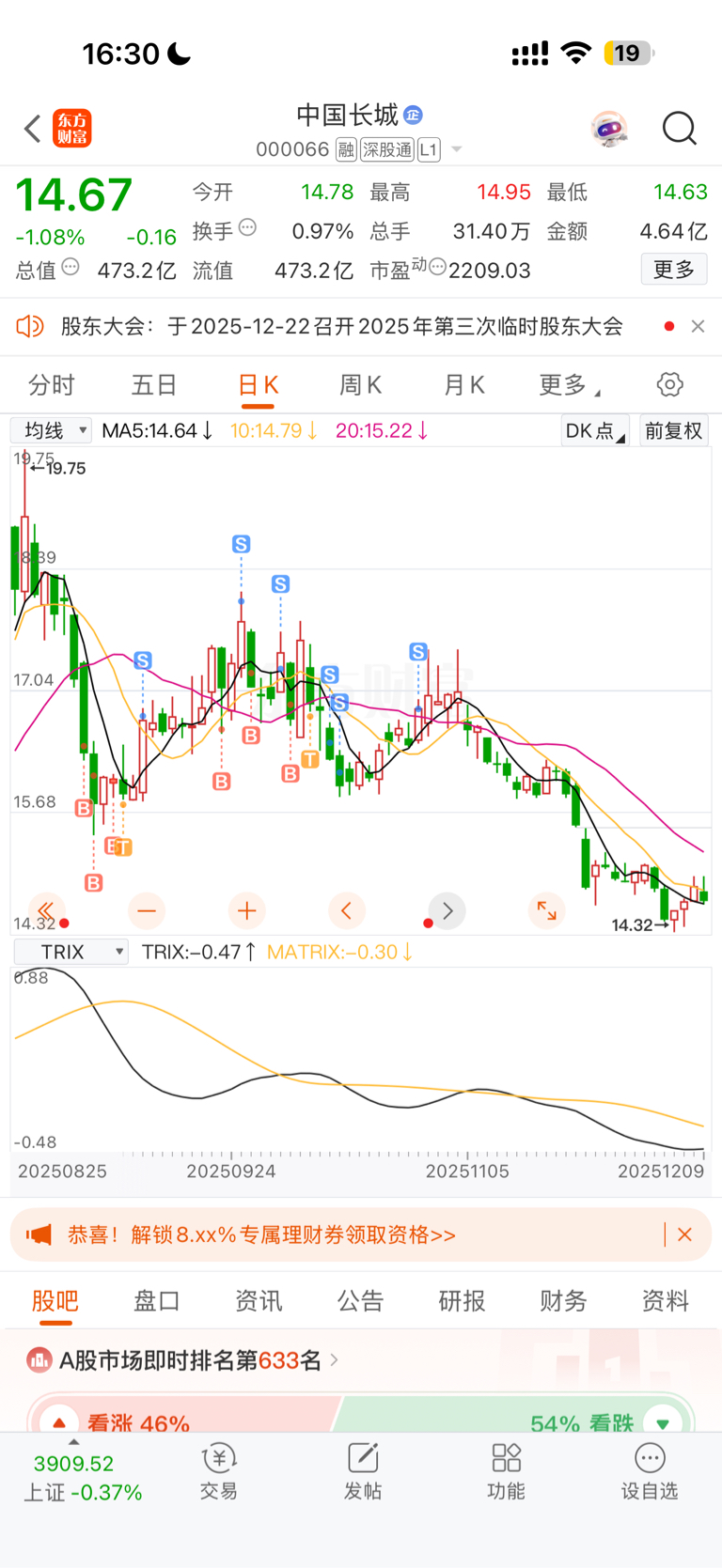Dismiss the shareholder meeting notice

click(698, 326)
